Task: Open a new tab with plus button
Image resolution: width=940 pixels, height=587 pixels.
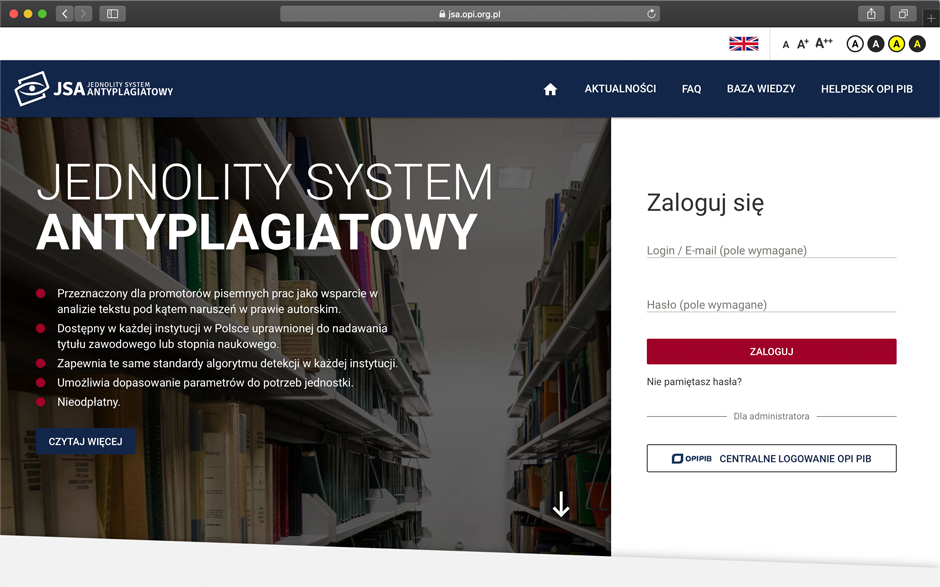Action: pyautogui.click(x=931, y=18)
